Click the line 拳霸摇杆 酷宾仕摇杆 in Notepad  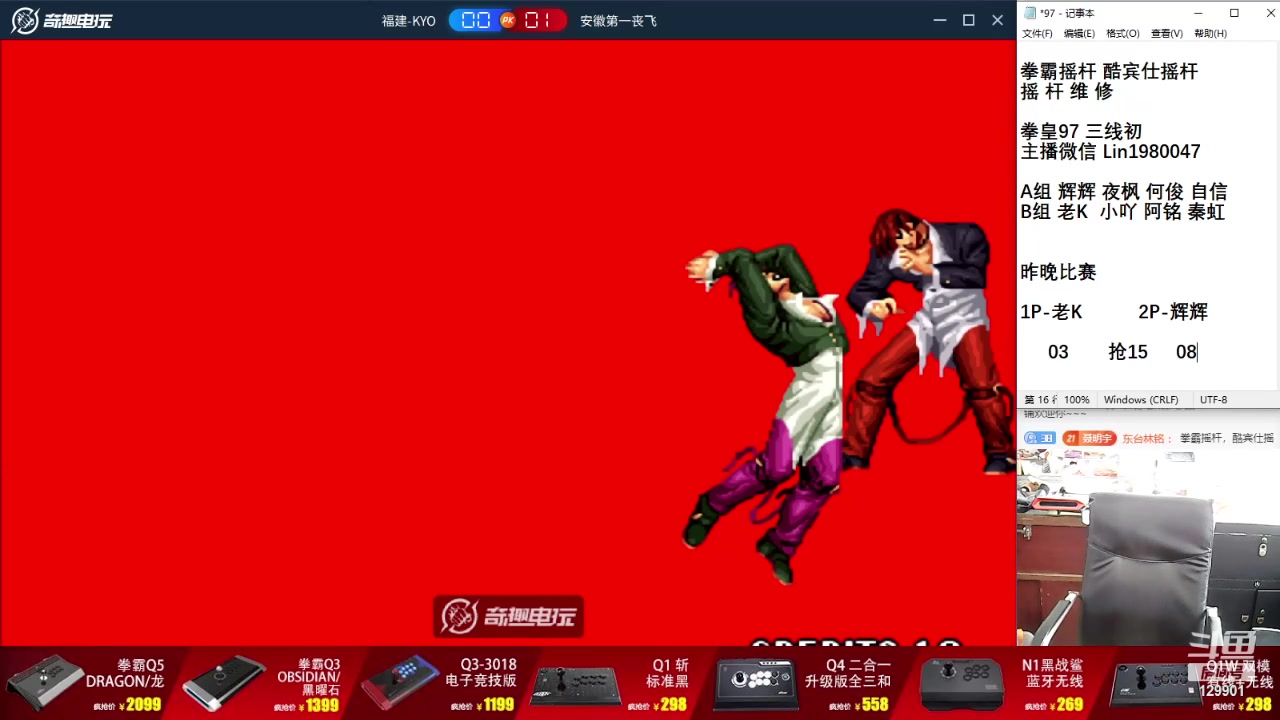[1109, 71]
